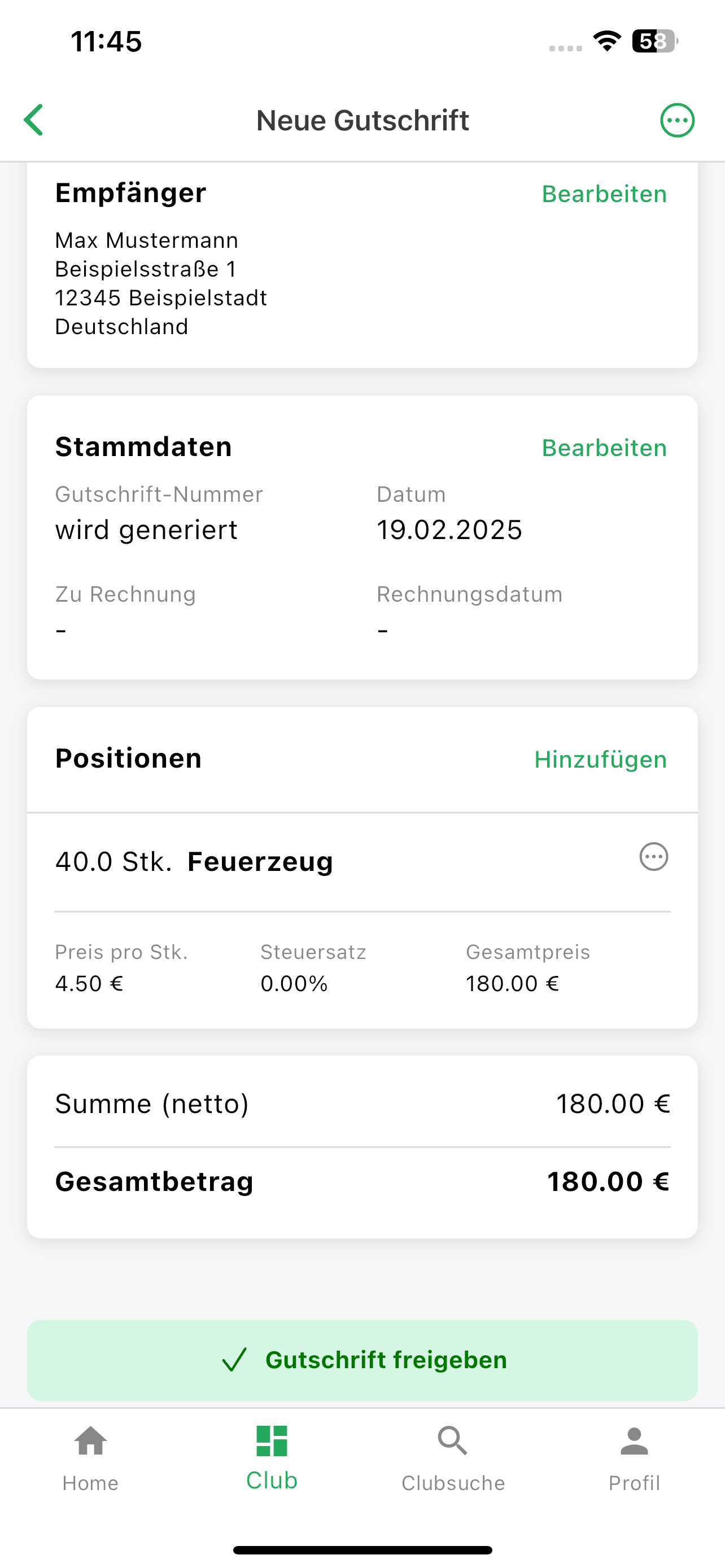
Task: Tap the Feuerzeug position row
Action: pyautogui.click(x=362, y=861)
